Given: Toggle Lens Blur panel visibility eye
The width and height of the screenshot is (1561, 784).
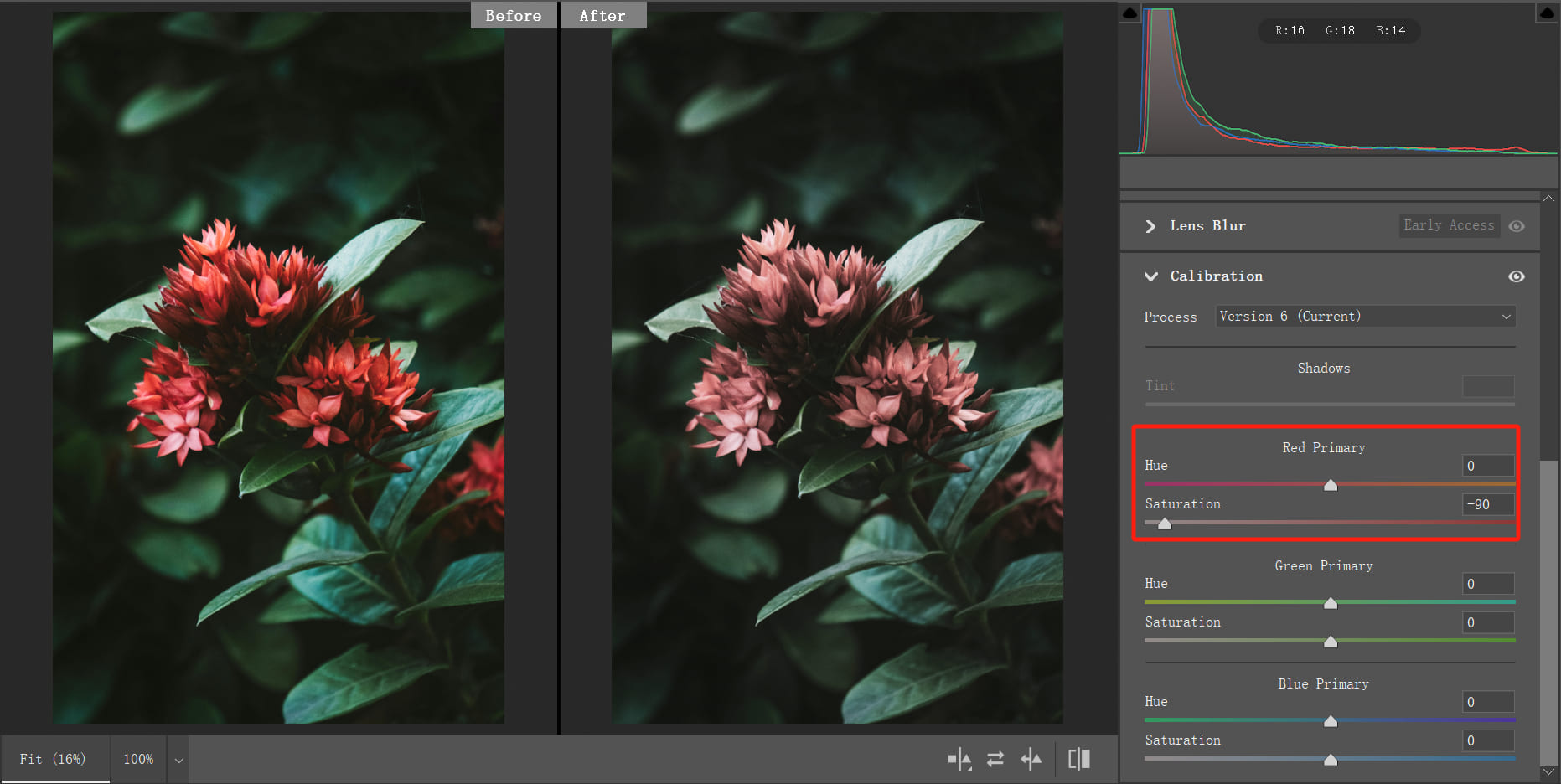Looking at the screenshot, I should [1517, 226].
